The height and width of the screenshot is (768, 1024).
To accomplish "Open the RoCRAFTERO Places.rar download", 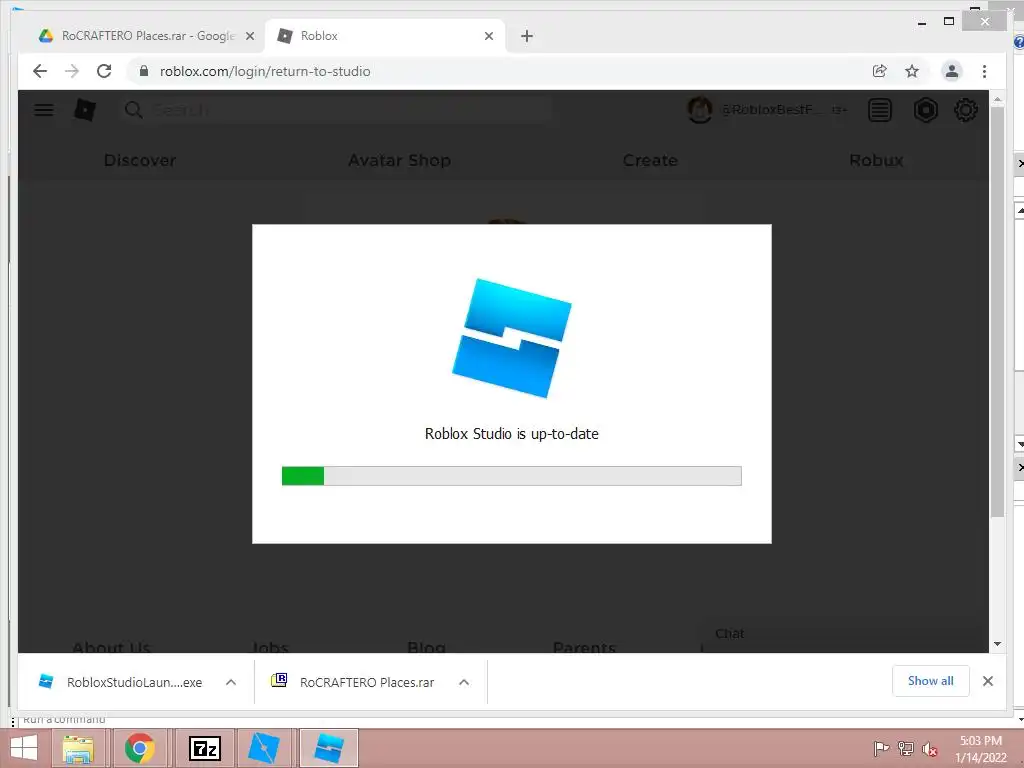I will pos(353,682).
